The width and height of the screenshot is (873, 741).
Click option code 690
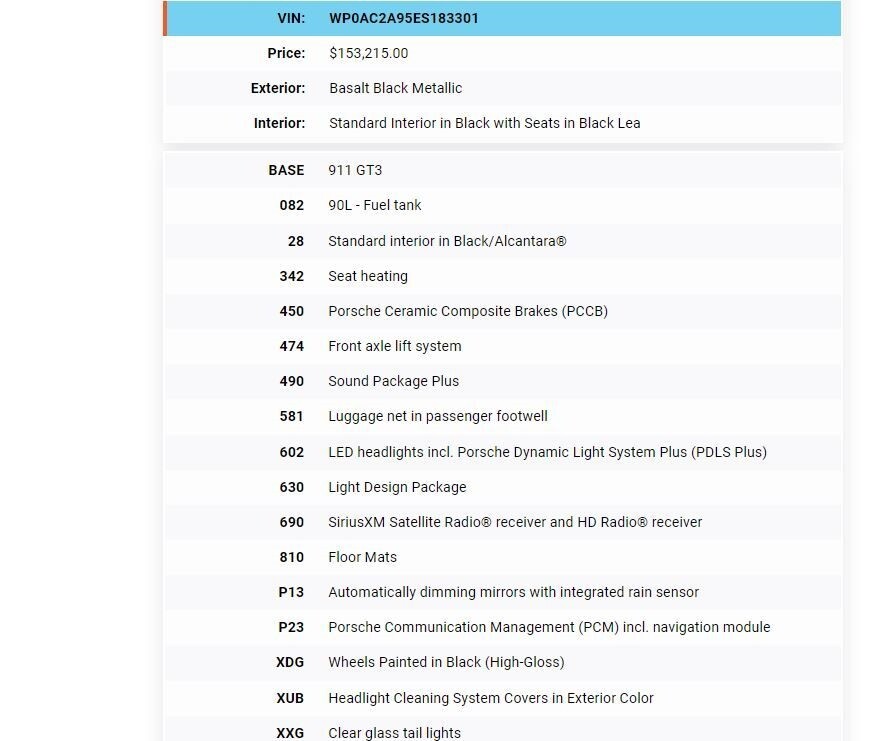[292, 523]
